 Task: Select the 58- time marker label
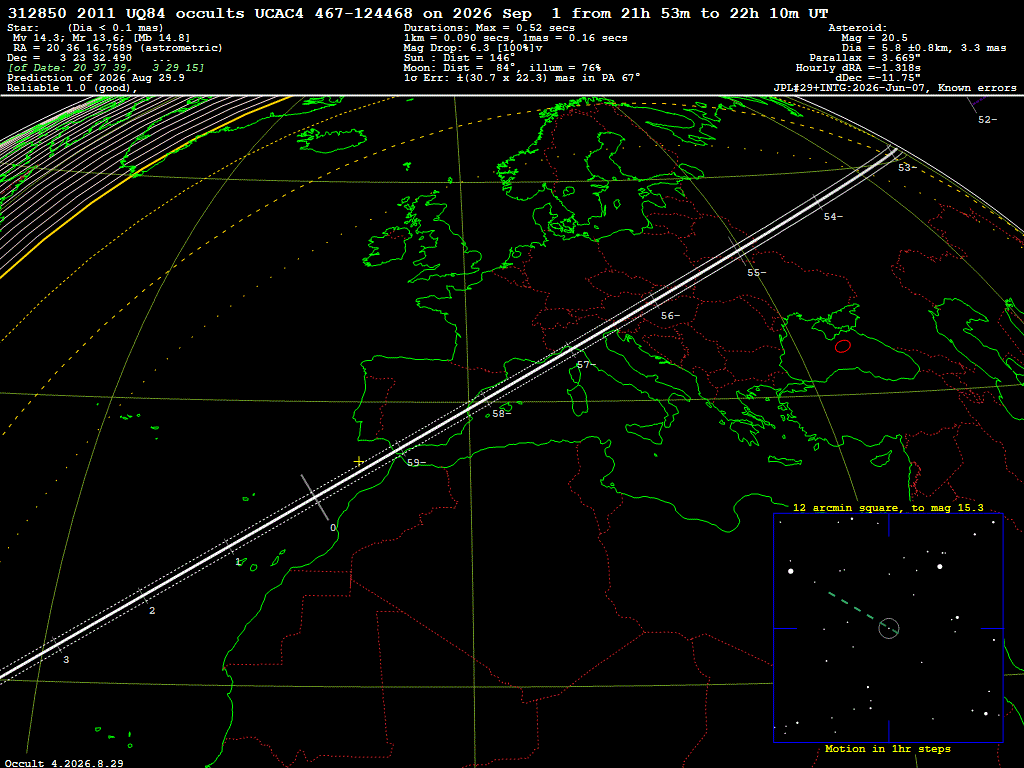pos(502,413)
